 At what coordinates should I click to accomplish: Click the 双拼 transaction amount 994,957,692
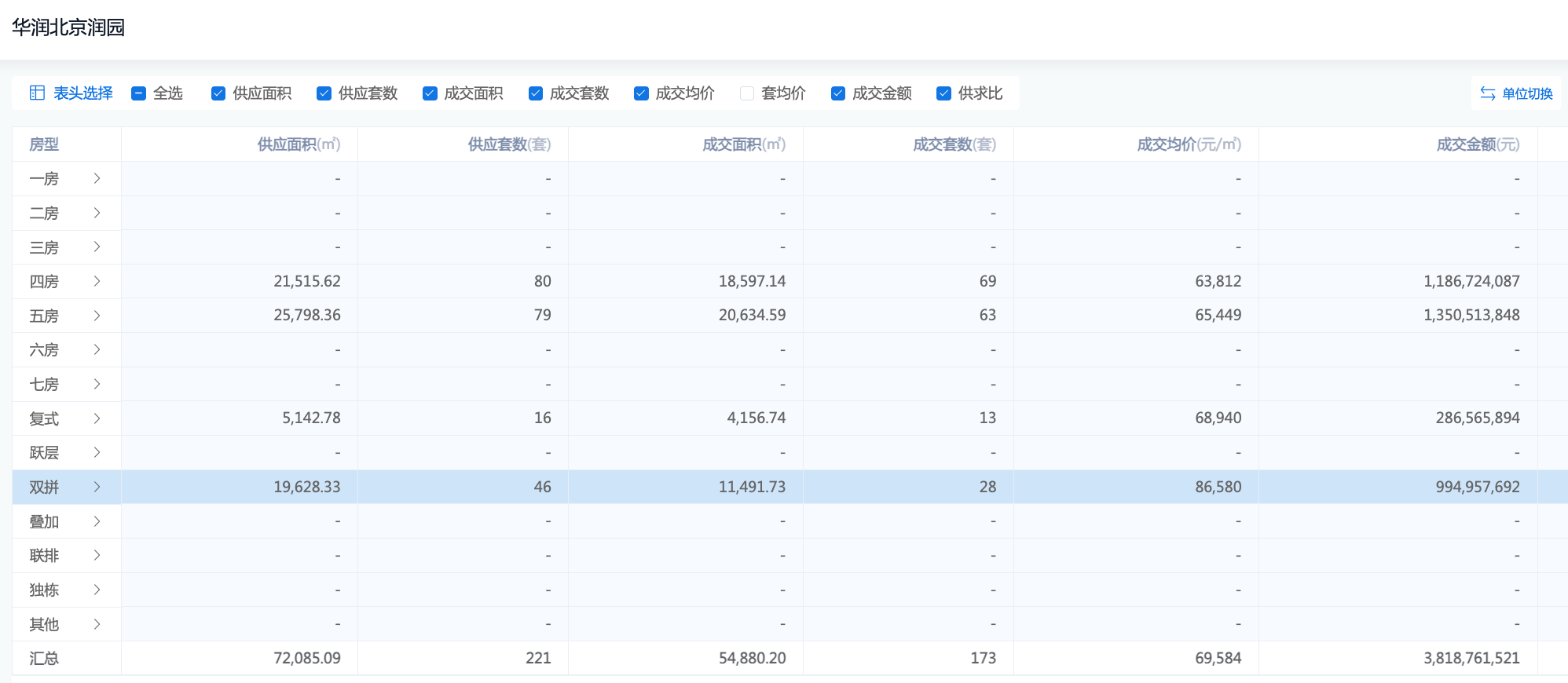[1477, 487]
